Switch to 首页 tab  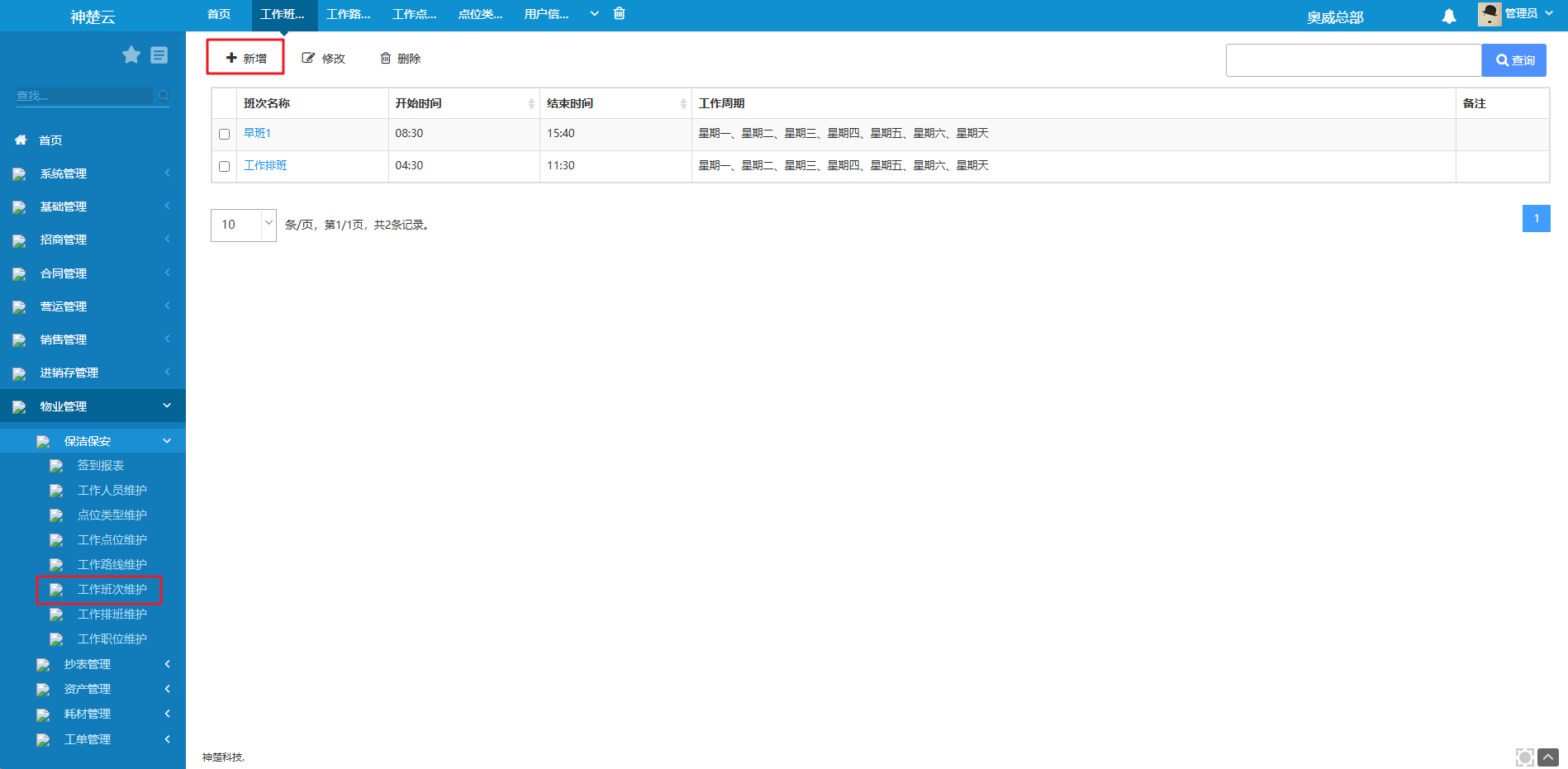tap(219, 14)
